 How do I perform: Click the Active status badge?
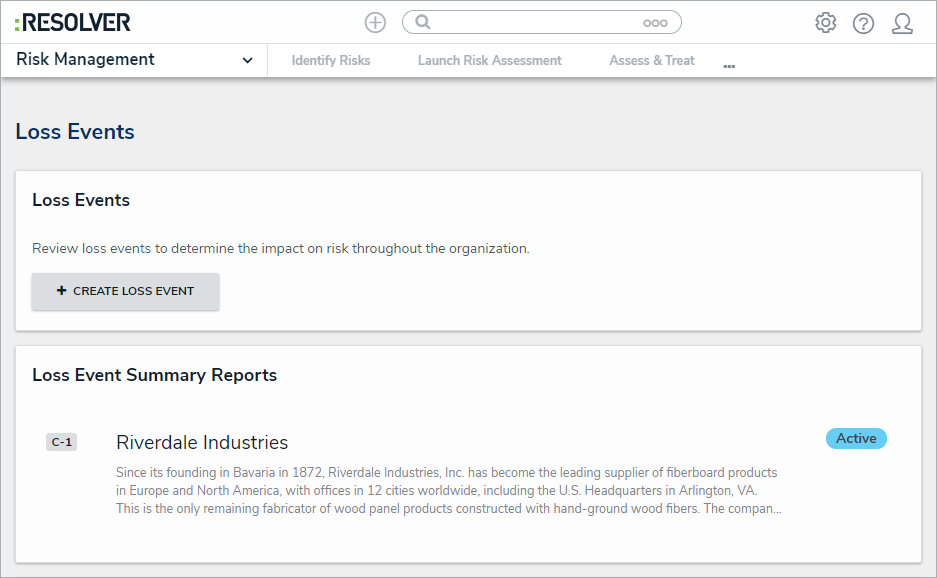click(x=856, y=438)
